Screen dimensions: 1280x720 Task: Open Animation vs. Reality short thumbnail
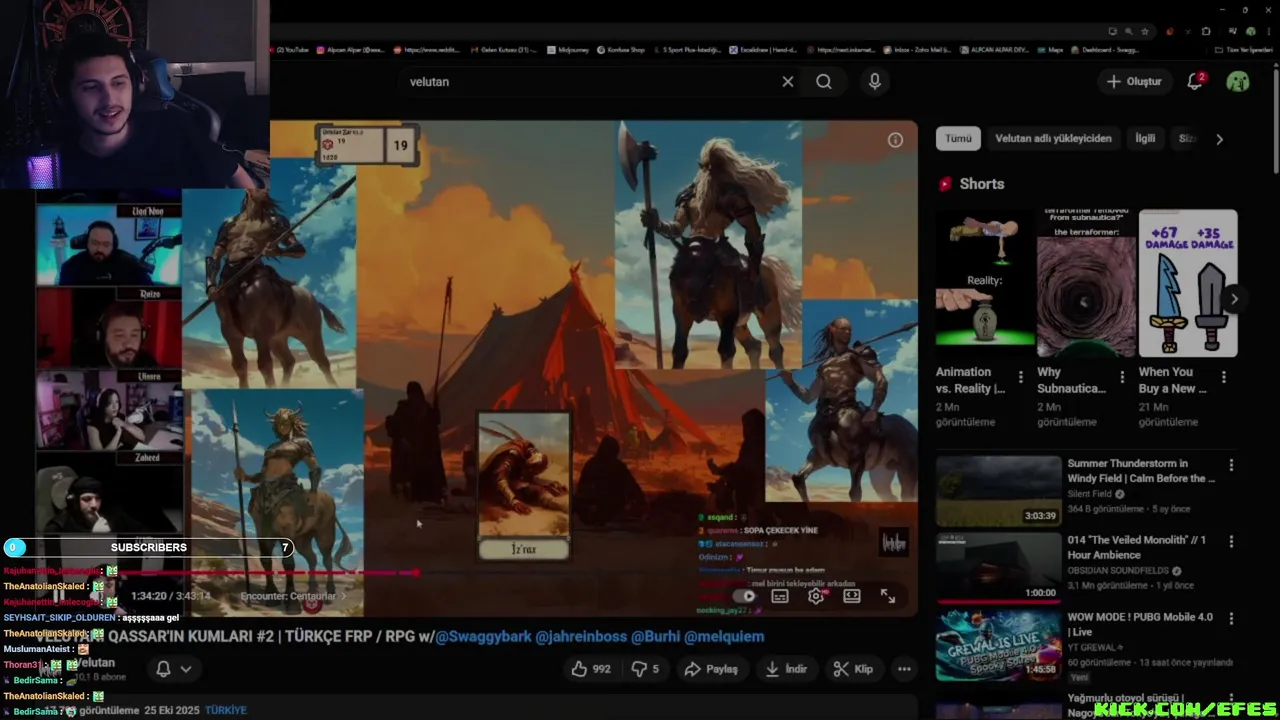(985, 283)
